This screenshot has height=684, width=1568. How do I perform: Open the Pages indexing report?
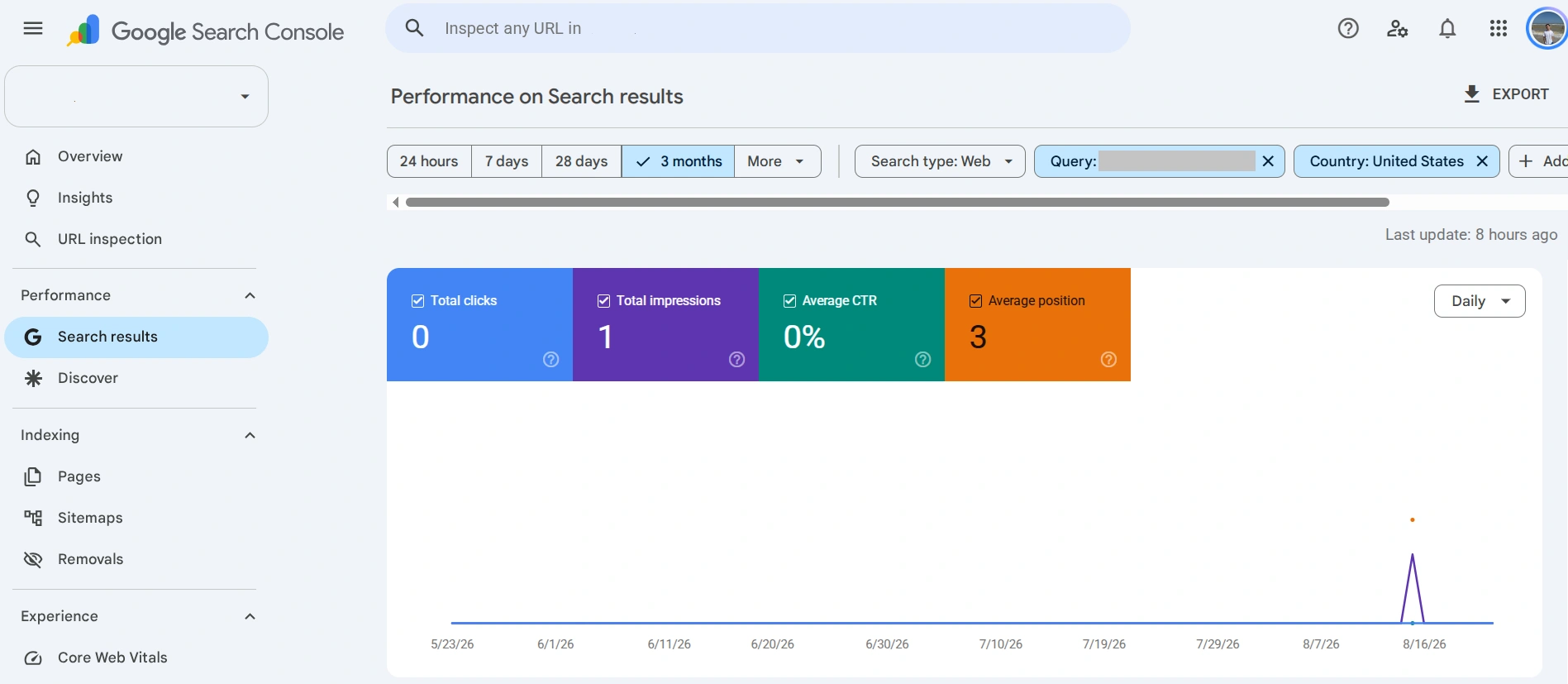point(136,476)
